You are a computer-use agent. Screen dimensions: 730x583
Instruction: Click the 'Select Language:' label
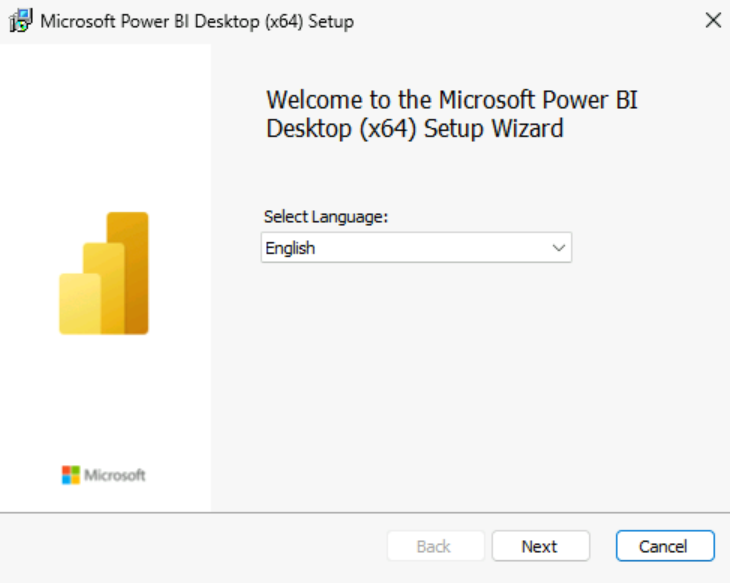click(326, 217)
